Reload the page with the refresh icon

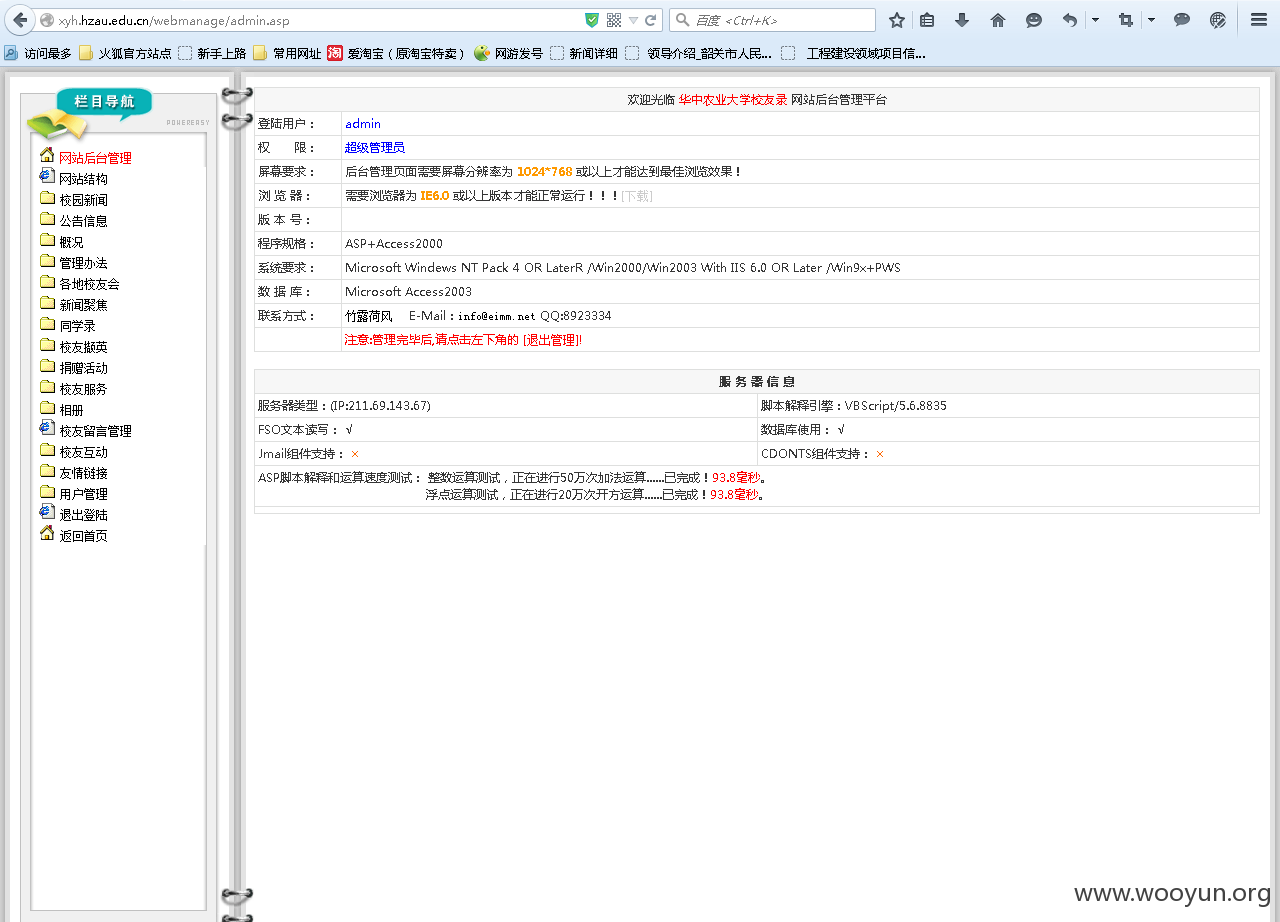pyautogui.click(x=651, y=20)
